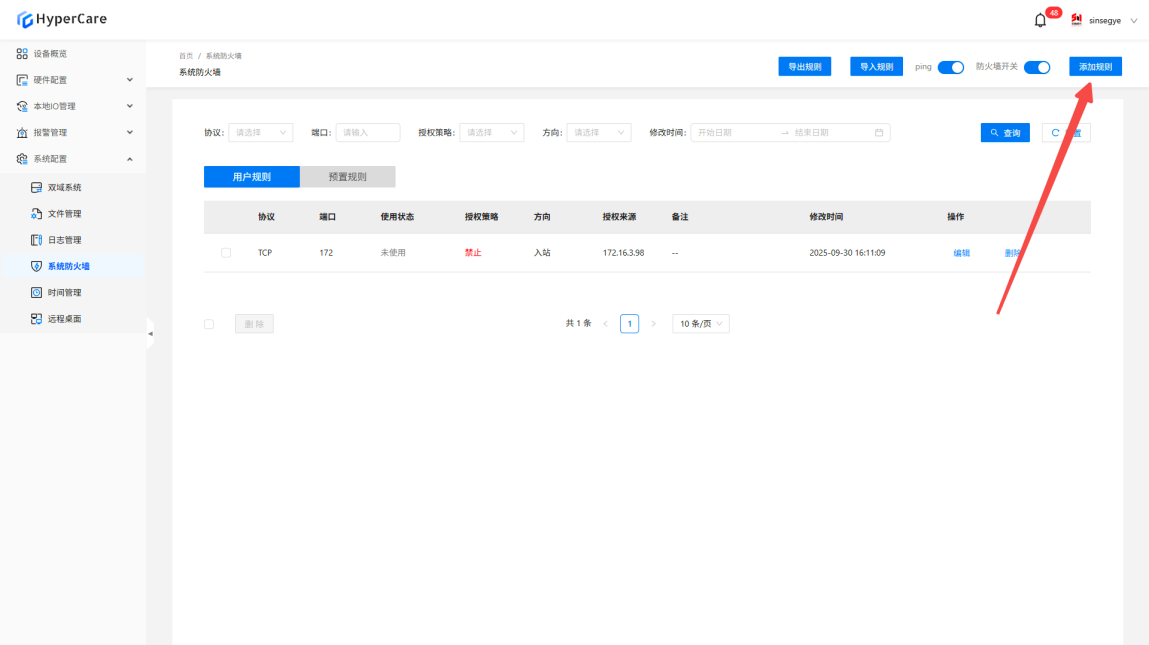Image resolution: width=1149 pixels, height=645 pixels.
Task: Open the 授权策略 dropdown filter
Action: (x=491, y=132)
